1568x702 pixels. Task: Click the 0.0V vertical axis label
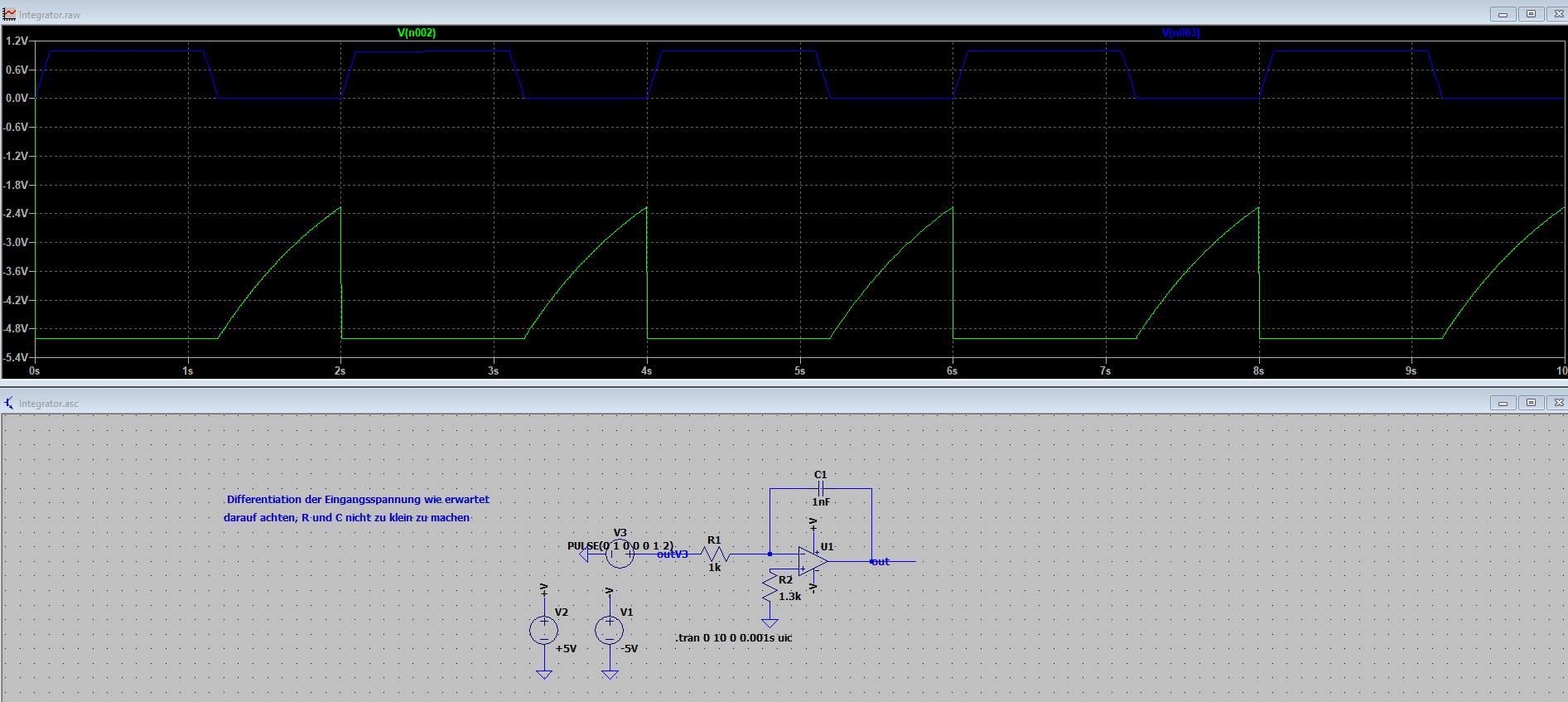pos(17,98)
